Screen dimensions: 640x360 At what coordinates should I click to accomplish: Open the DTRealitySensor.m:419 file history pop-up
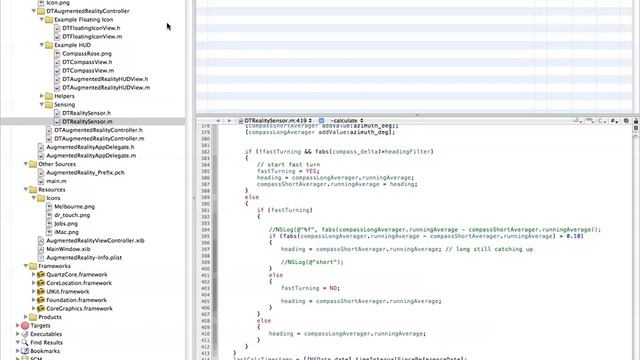tap(276, 121)
